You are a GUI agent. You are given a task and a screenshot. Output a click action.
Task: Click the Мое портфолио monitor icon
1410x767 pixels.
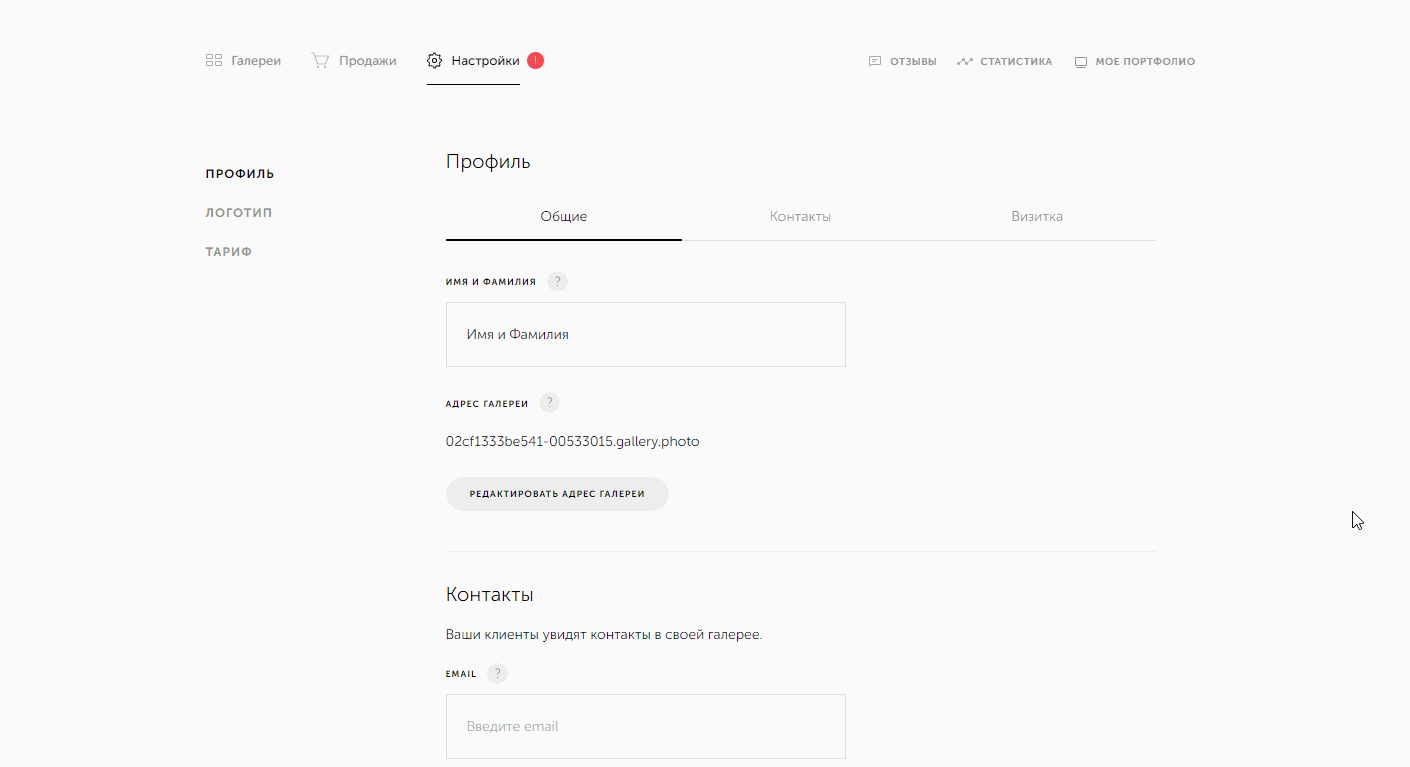(x=1081, y=62)
